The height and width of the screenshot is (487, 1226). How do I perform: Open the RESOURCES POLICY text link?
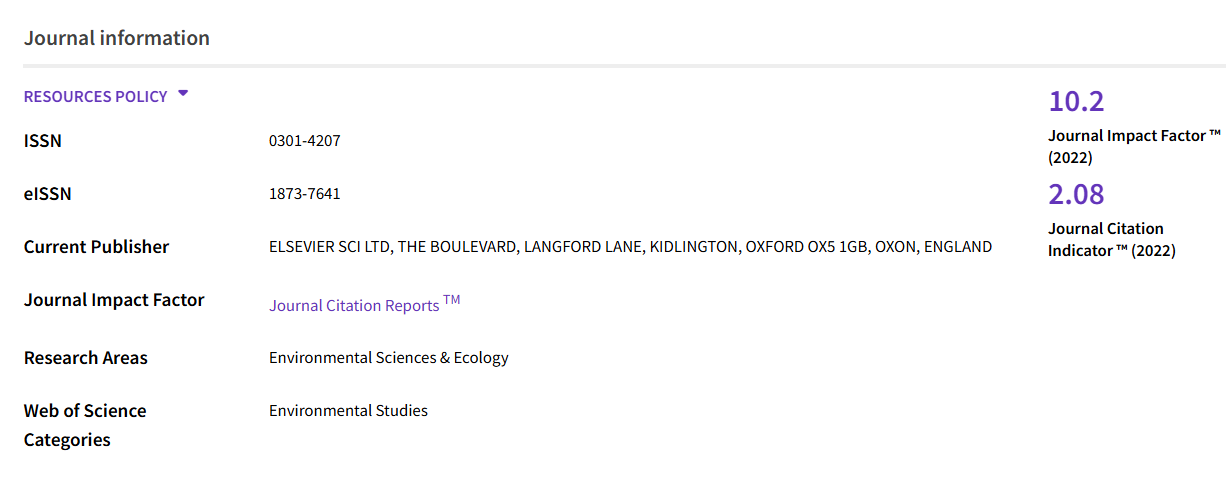[96, 97]
